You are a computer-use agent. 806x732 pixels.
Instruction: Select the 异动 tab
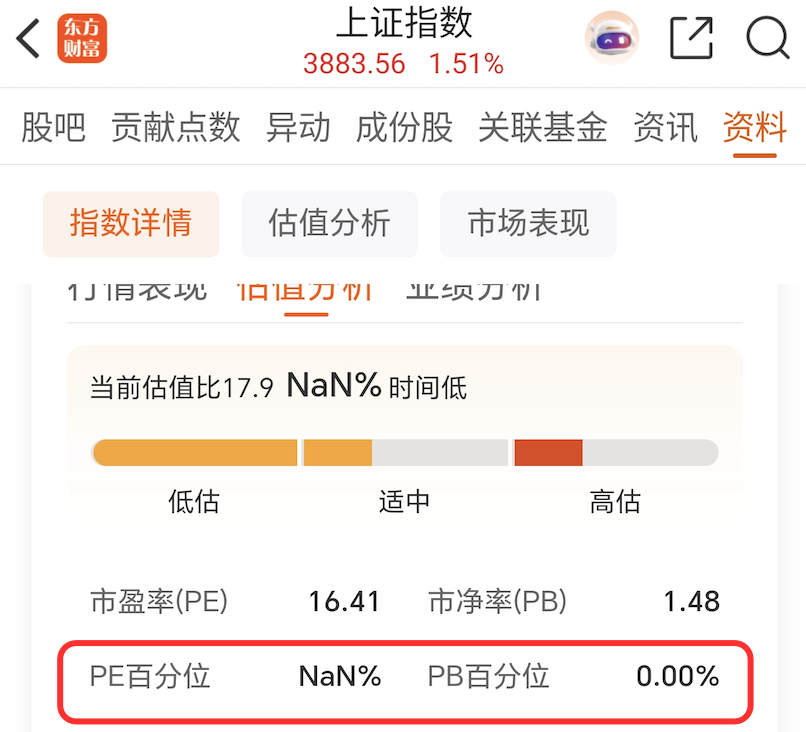pyautogui.click(x=298, y=127)
